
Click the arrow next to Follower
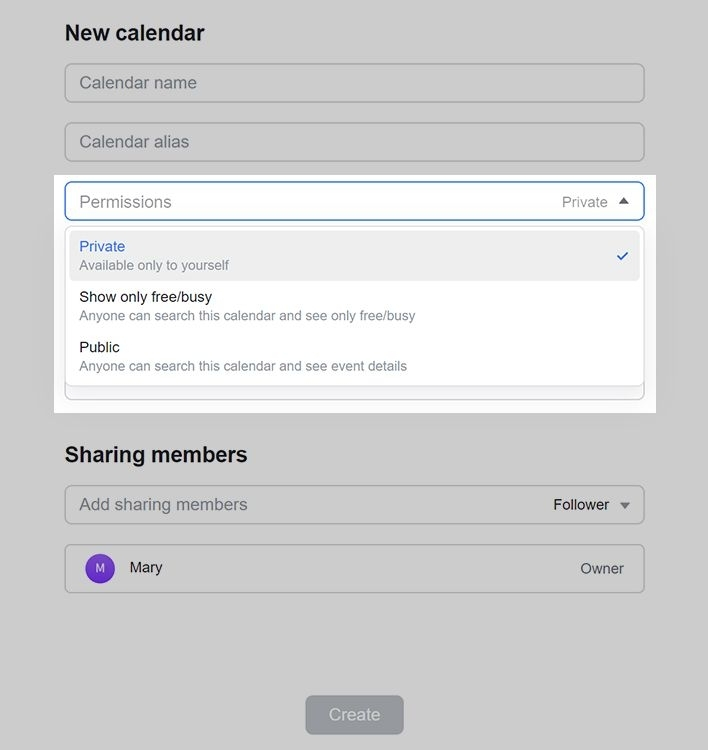click(x=625, y=505)
